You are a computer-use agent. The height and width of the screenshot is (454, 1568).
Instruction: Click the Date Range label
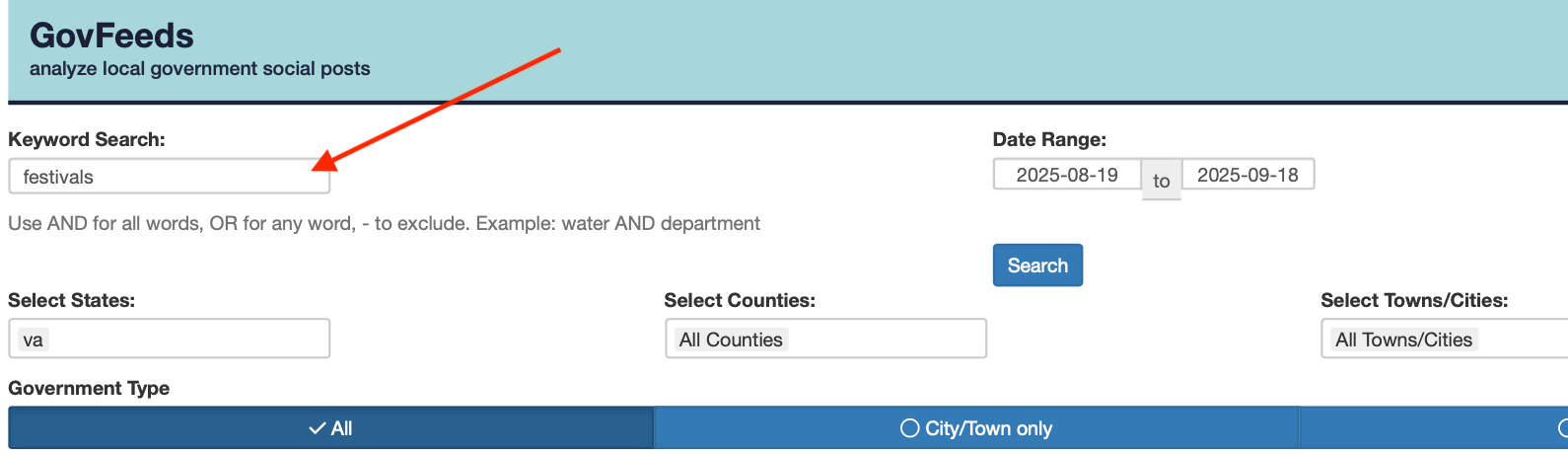point(1049,139)
